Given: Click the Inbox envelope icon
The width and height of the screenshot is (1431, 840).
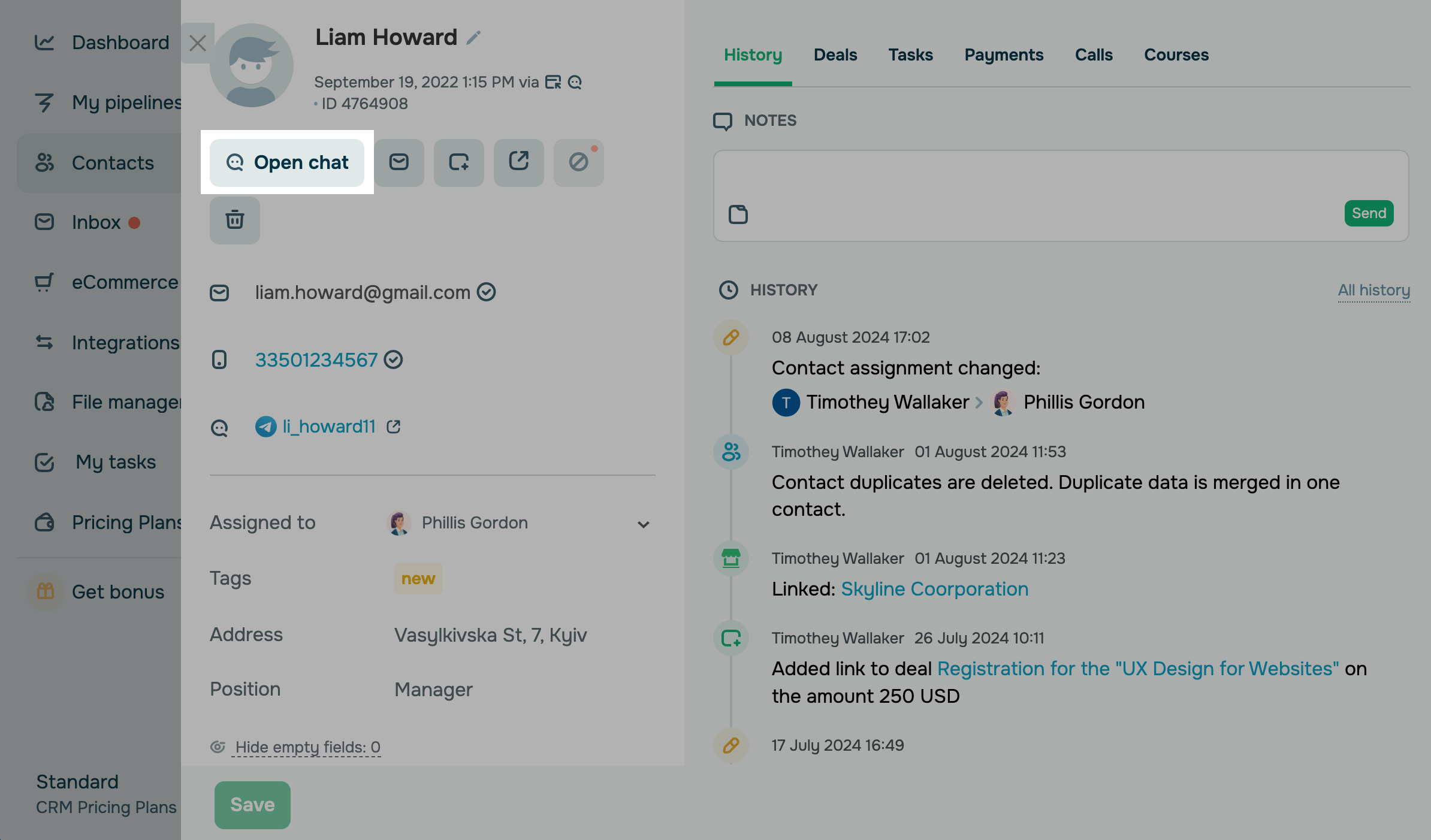Looking at the screenshot, I should point(44,222).
